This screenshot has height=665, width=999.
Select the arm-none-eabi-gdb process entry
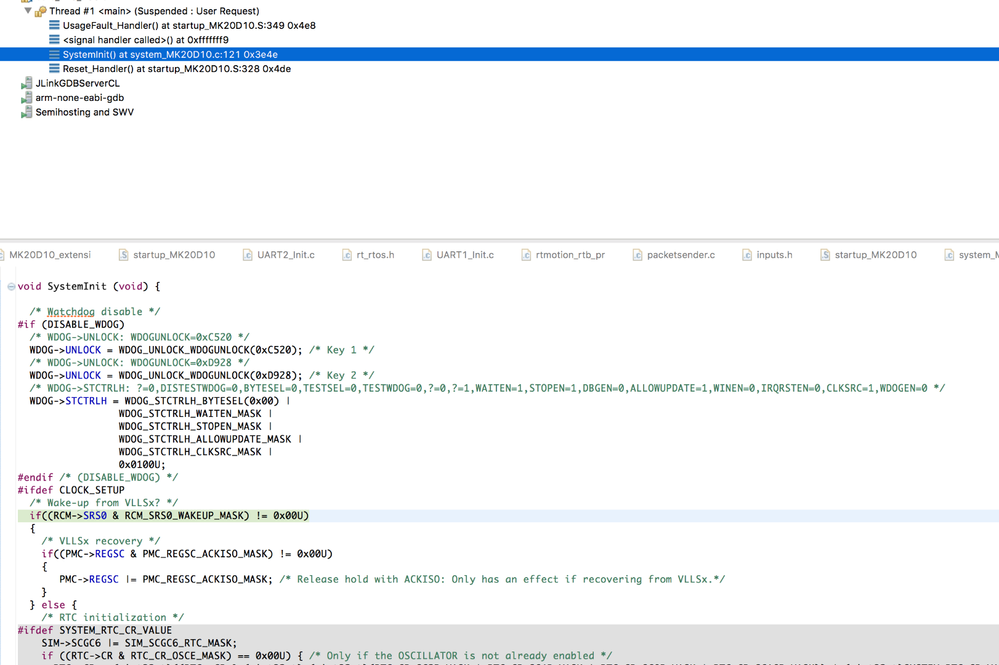[x=80, y=97]
